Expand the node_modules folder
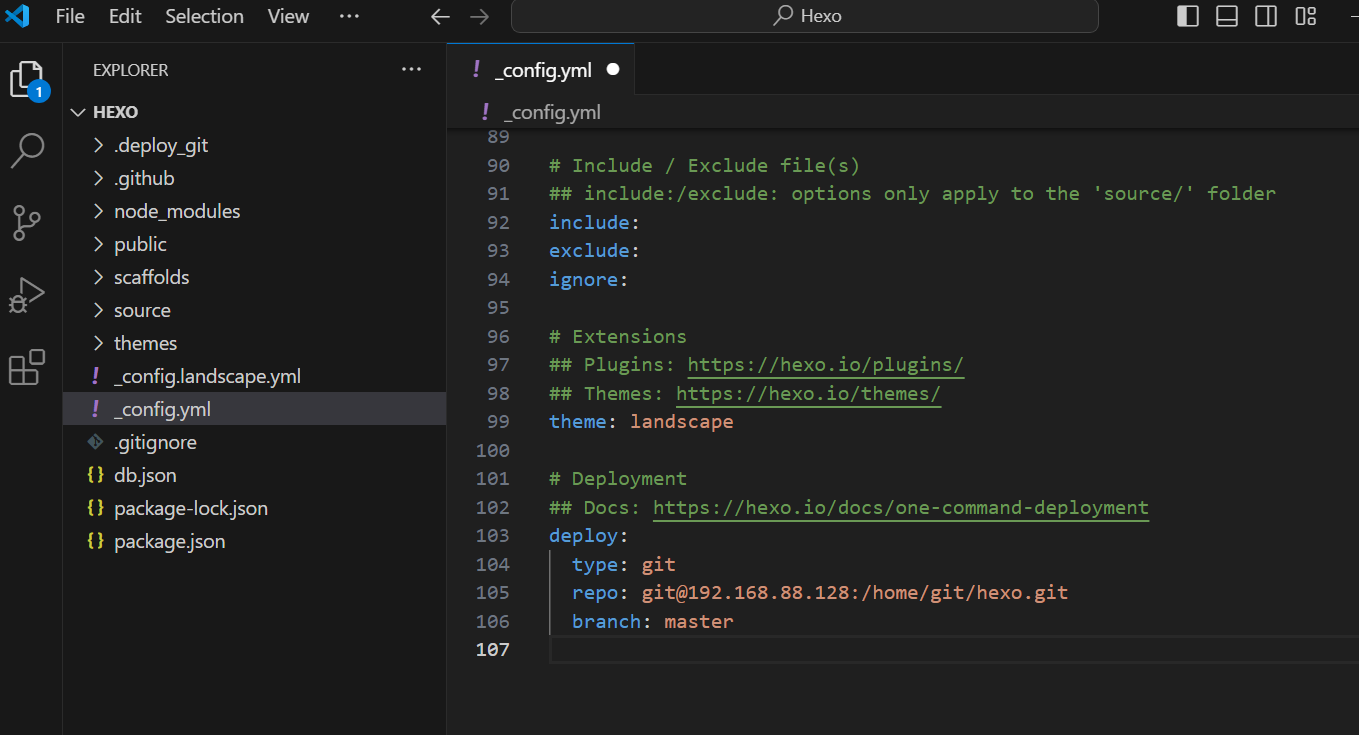This screenshot has width=1359, height=735. pyautogui.click(x=177, y=211)
